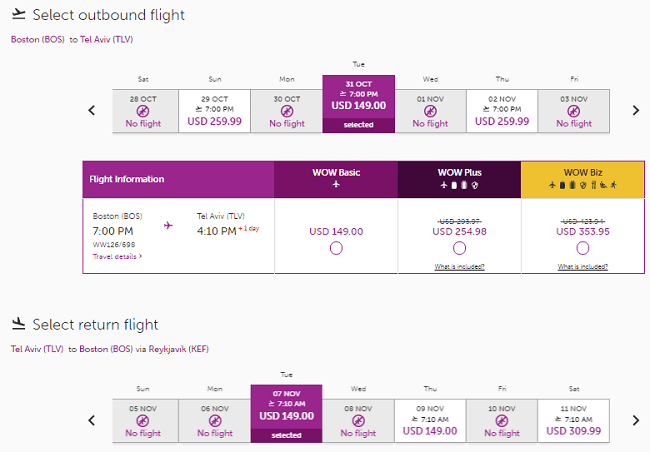Choose 29 OCT outbound date USD 259.99
Screen dimensions: 650x452
tap(214, 111)
